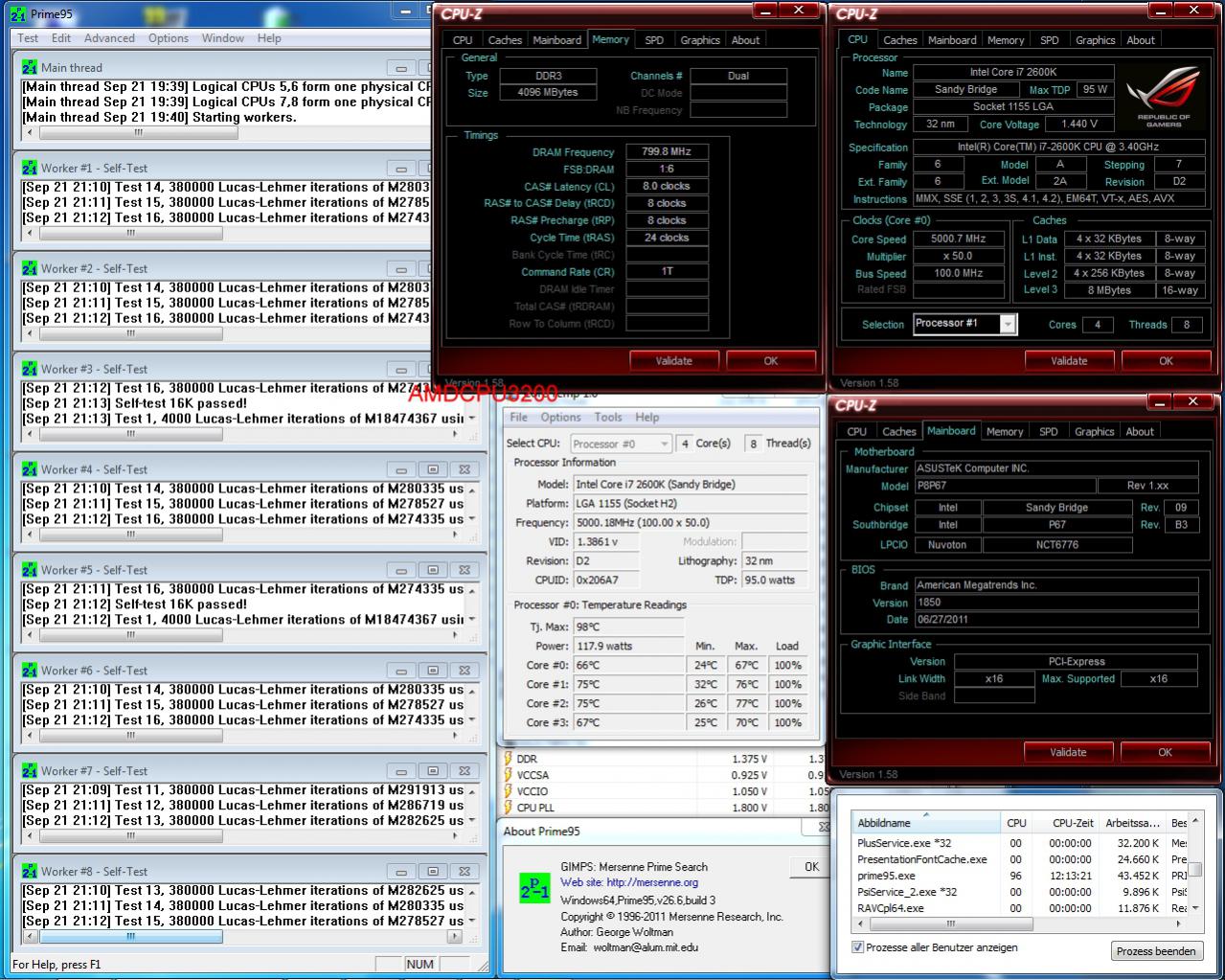Click the Worker #8 window icon

click(x=30, y=872)
